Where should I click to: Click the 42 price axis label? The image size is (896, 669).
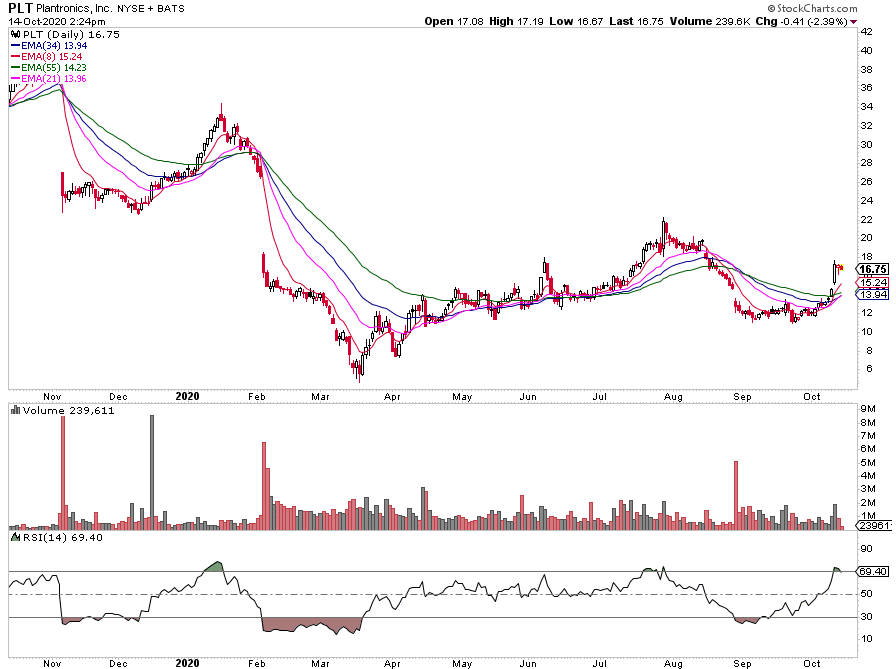[x=867, y=31]
